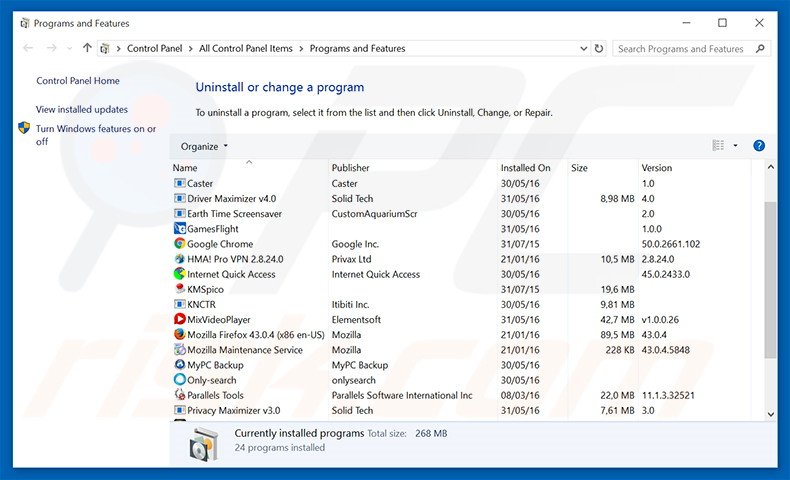Click the scrollbar down arrow

pos(770,414)
